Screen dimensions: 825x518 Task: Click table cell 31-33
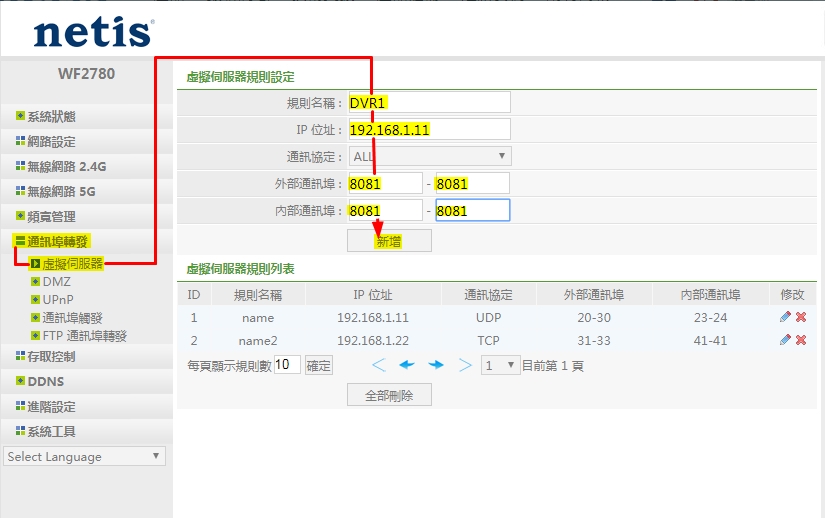tap(594, 341)
